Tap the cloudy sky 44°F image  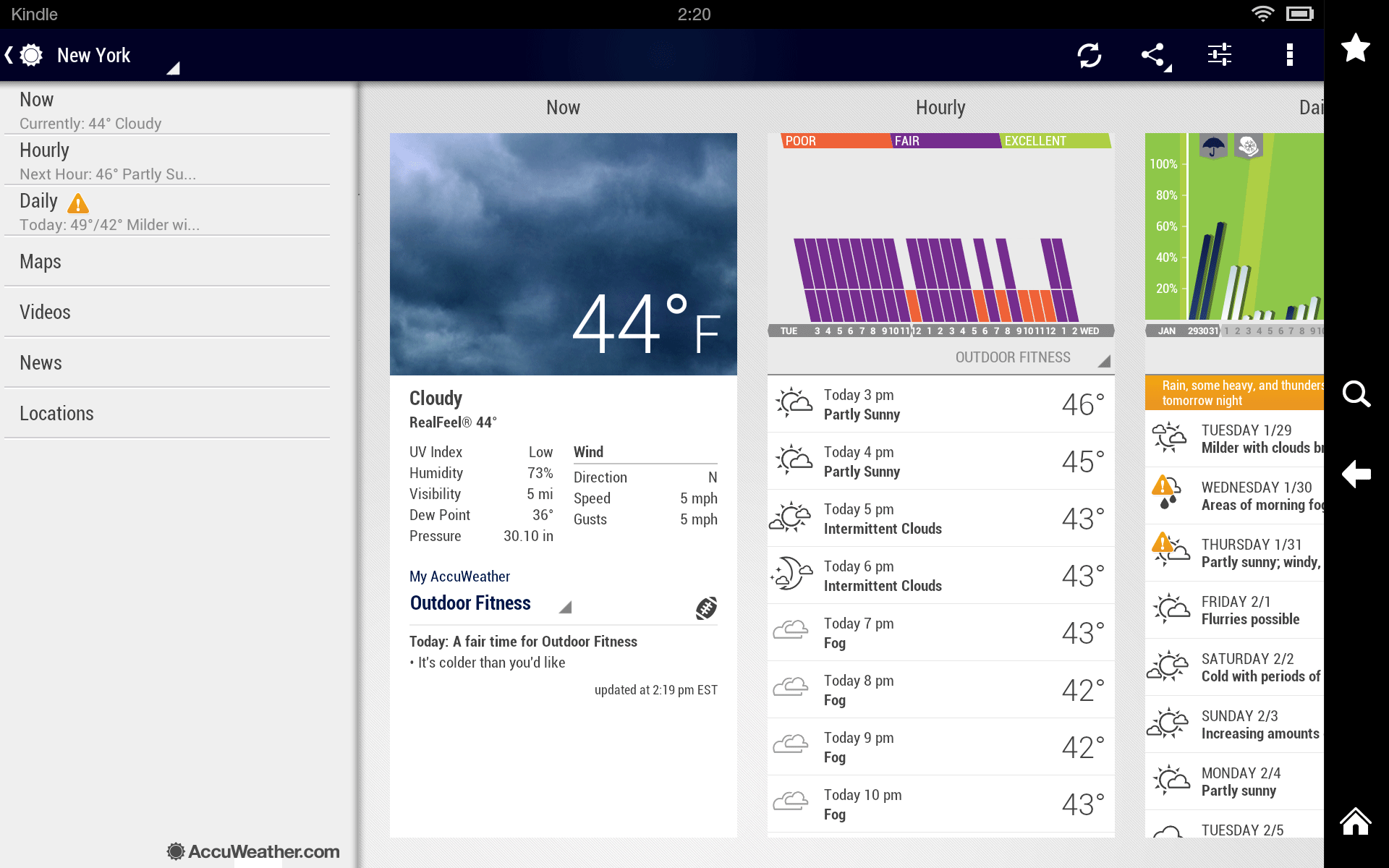pos(564,254)
